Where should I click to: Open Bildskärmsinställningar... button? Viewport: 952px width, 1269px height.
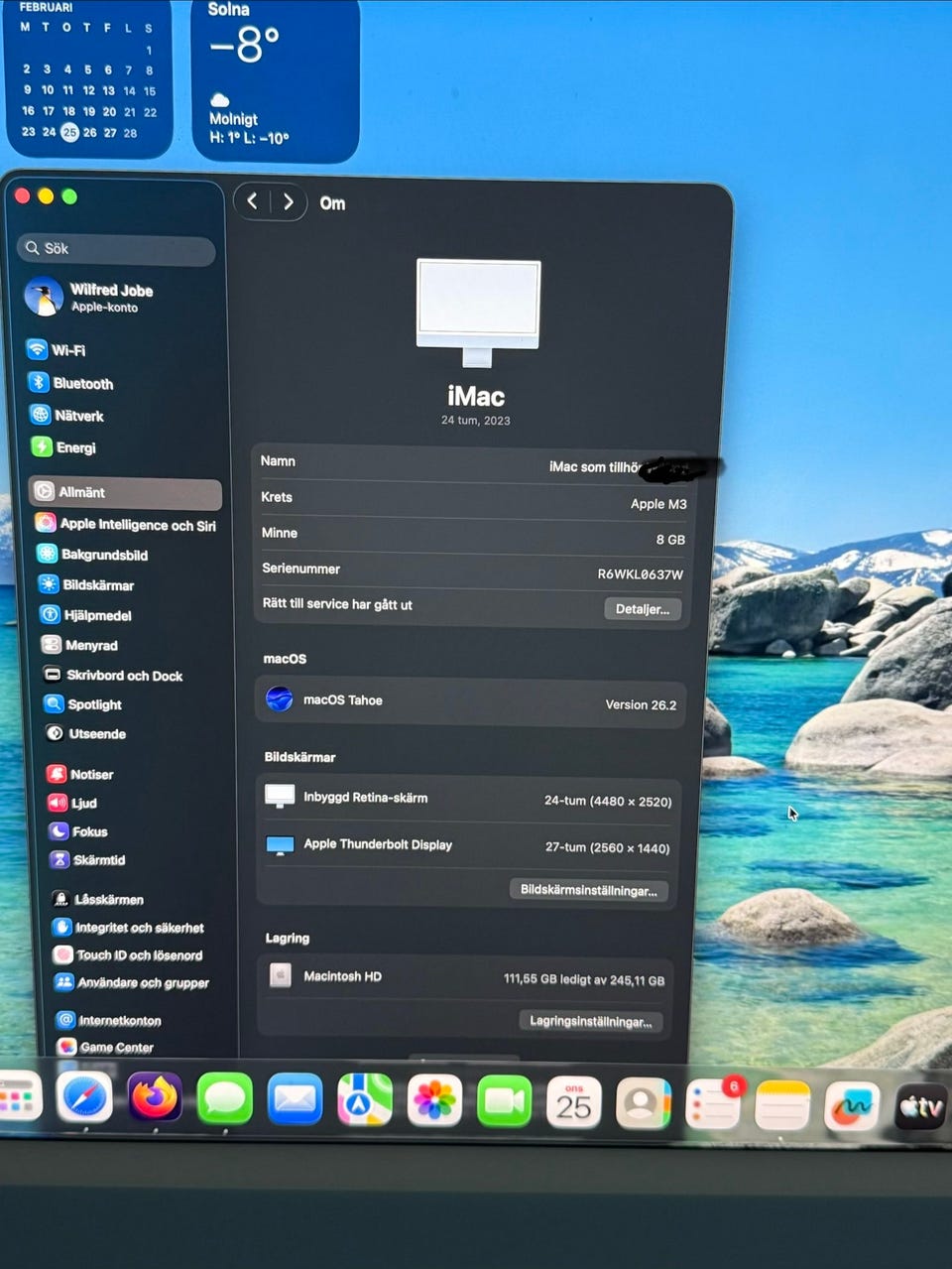pos(589,889)
